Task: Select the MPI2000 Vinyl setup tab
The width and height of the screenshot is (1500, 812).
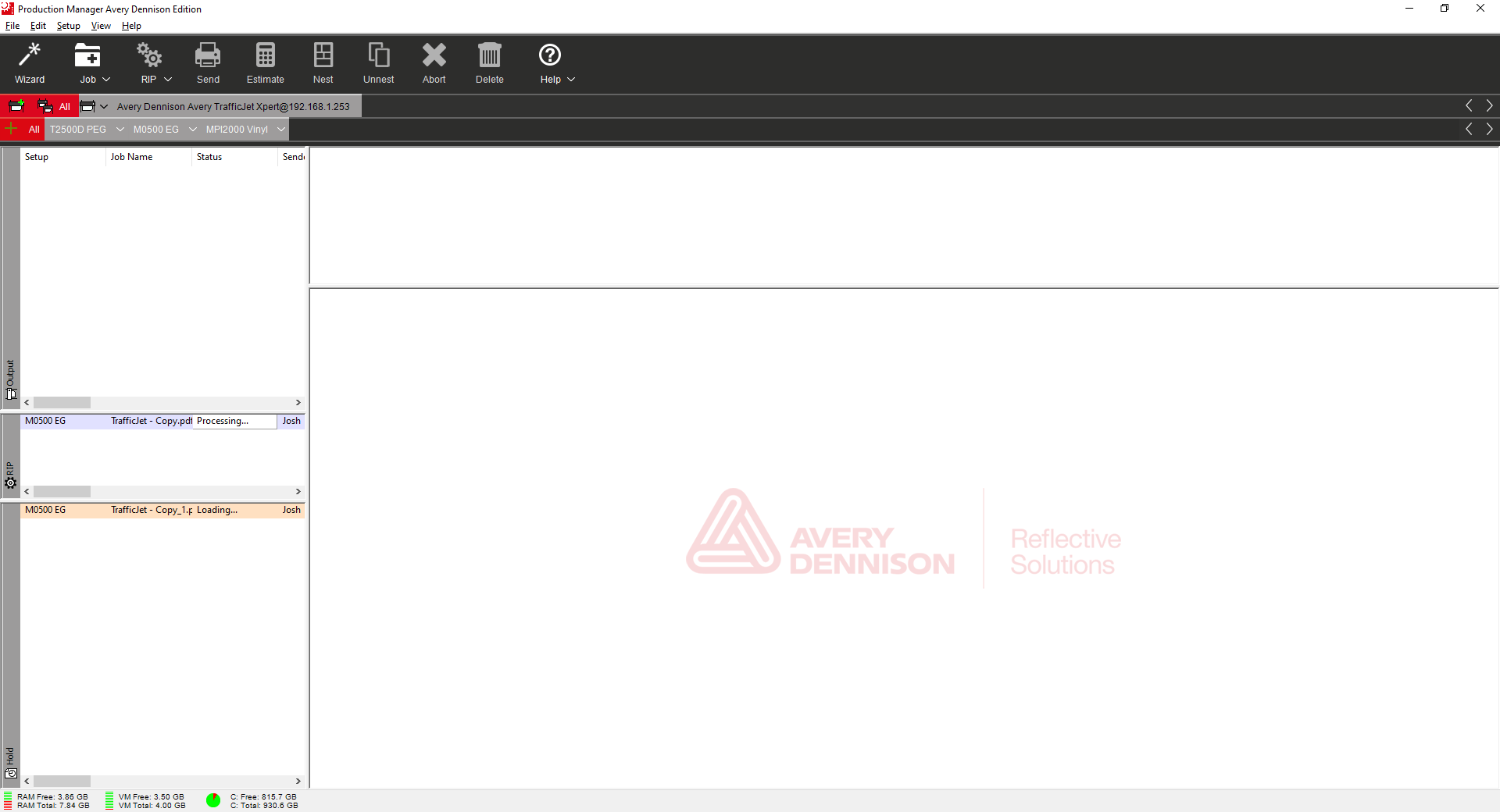Action: pos(237,130)
